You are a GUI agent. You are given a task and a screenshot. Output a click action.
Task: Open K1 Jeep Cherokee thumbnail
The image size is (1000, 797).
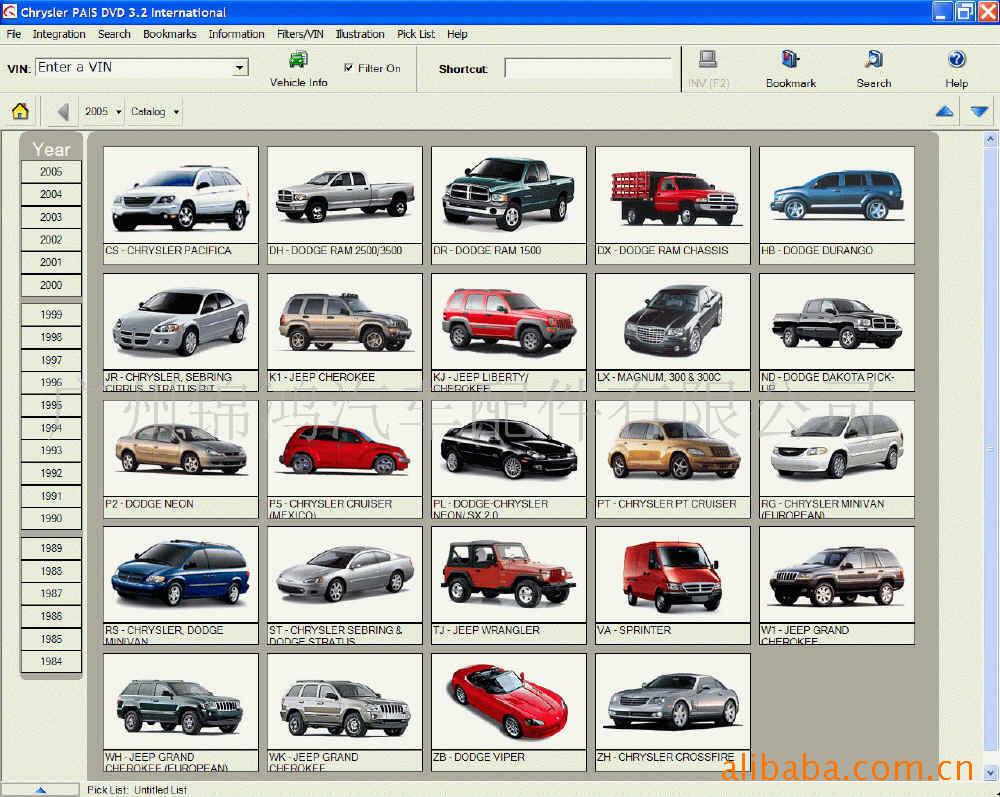click(x=344, y=321)
